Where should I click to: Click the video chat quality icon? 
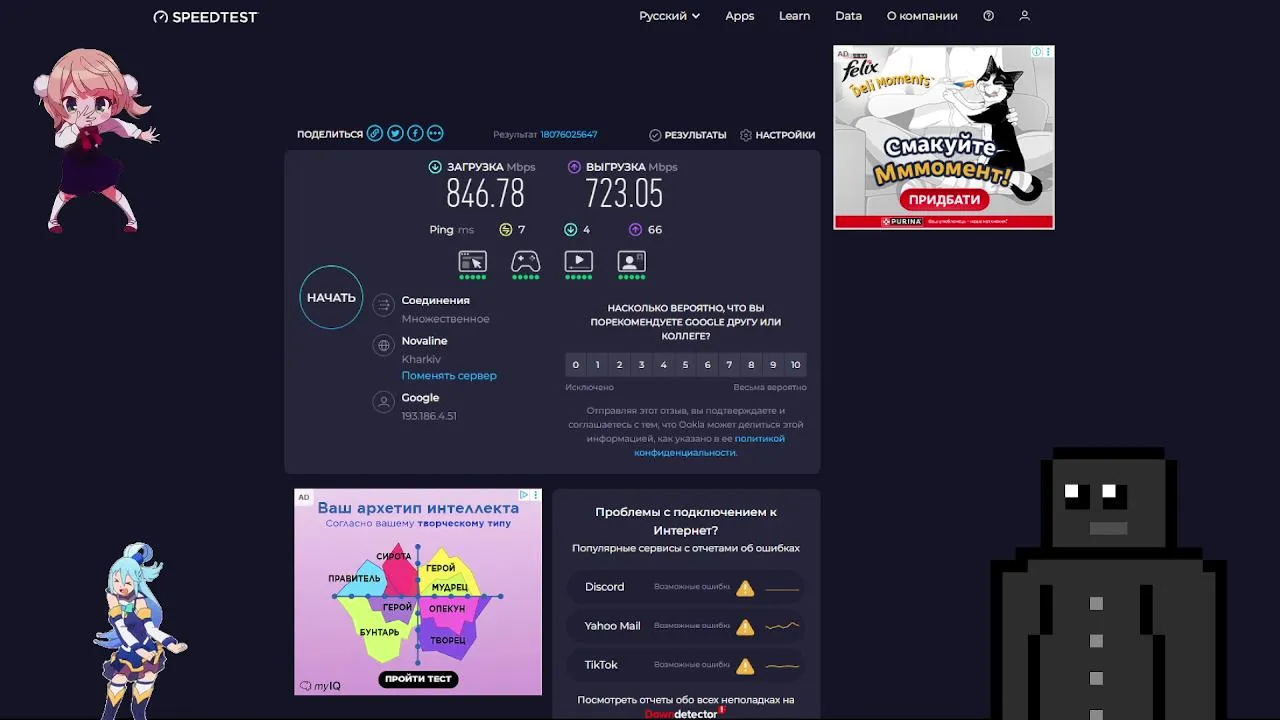pyautogui.click(x=631, y=262)
